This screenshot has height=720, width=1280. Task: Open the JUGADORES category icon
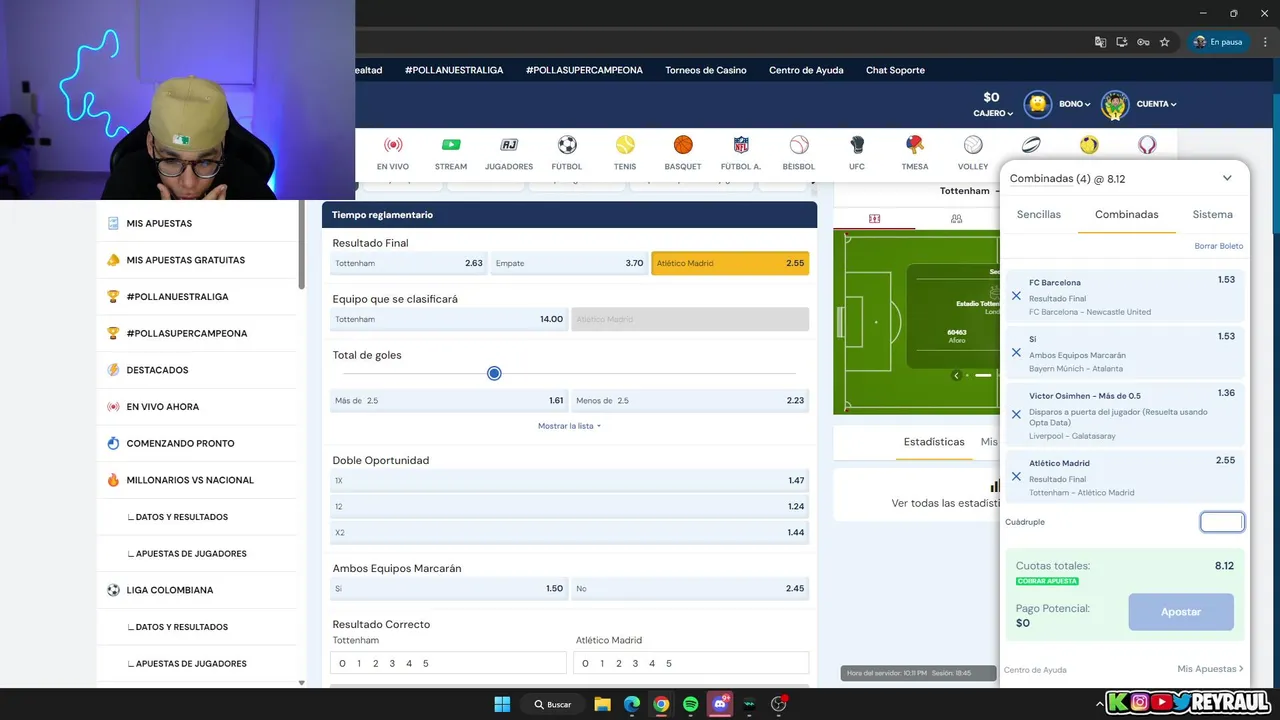[509, 145]
